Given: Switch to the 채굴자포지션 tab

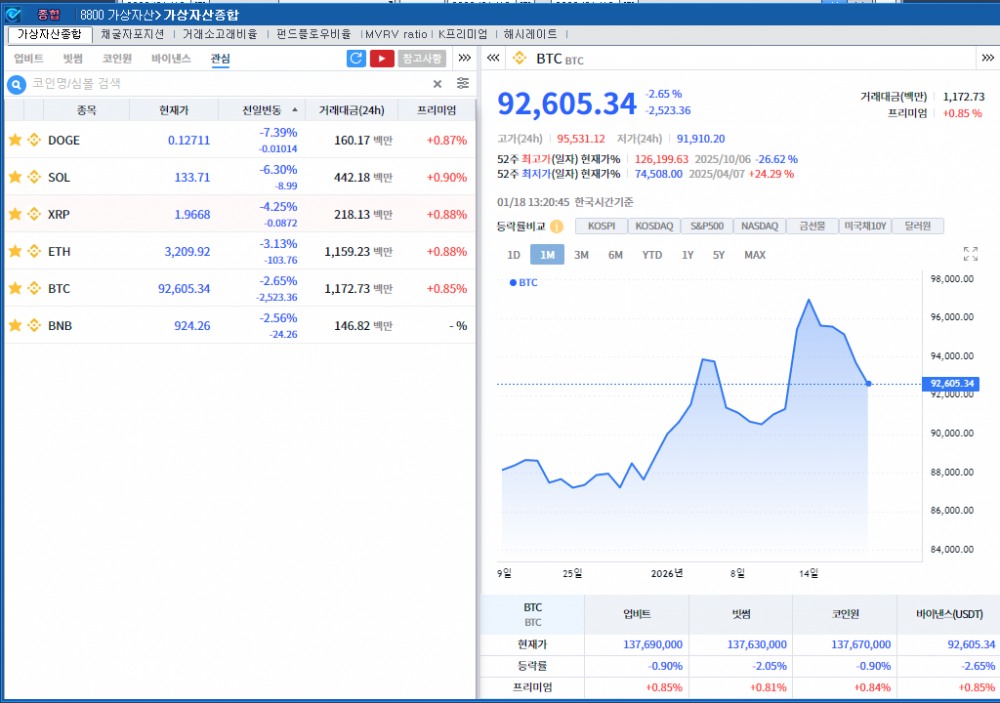Looking at the screenshot, I should coord(134,33).
